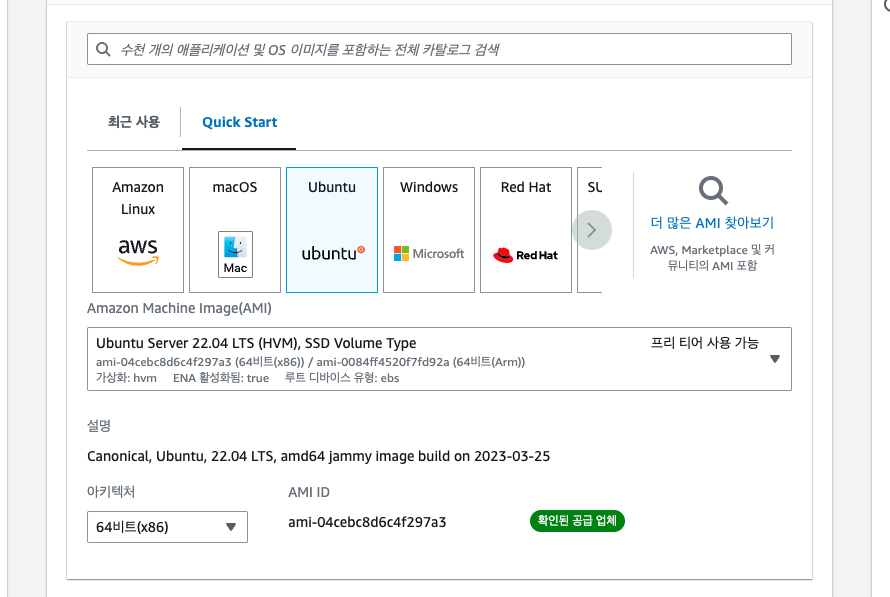Show more OS tiles with right chevron

click(x=592, y=230)
